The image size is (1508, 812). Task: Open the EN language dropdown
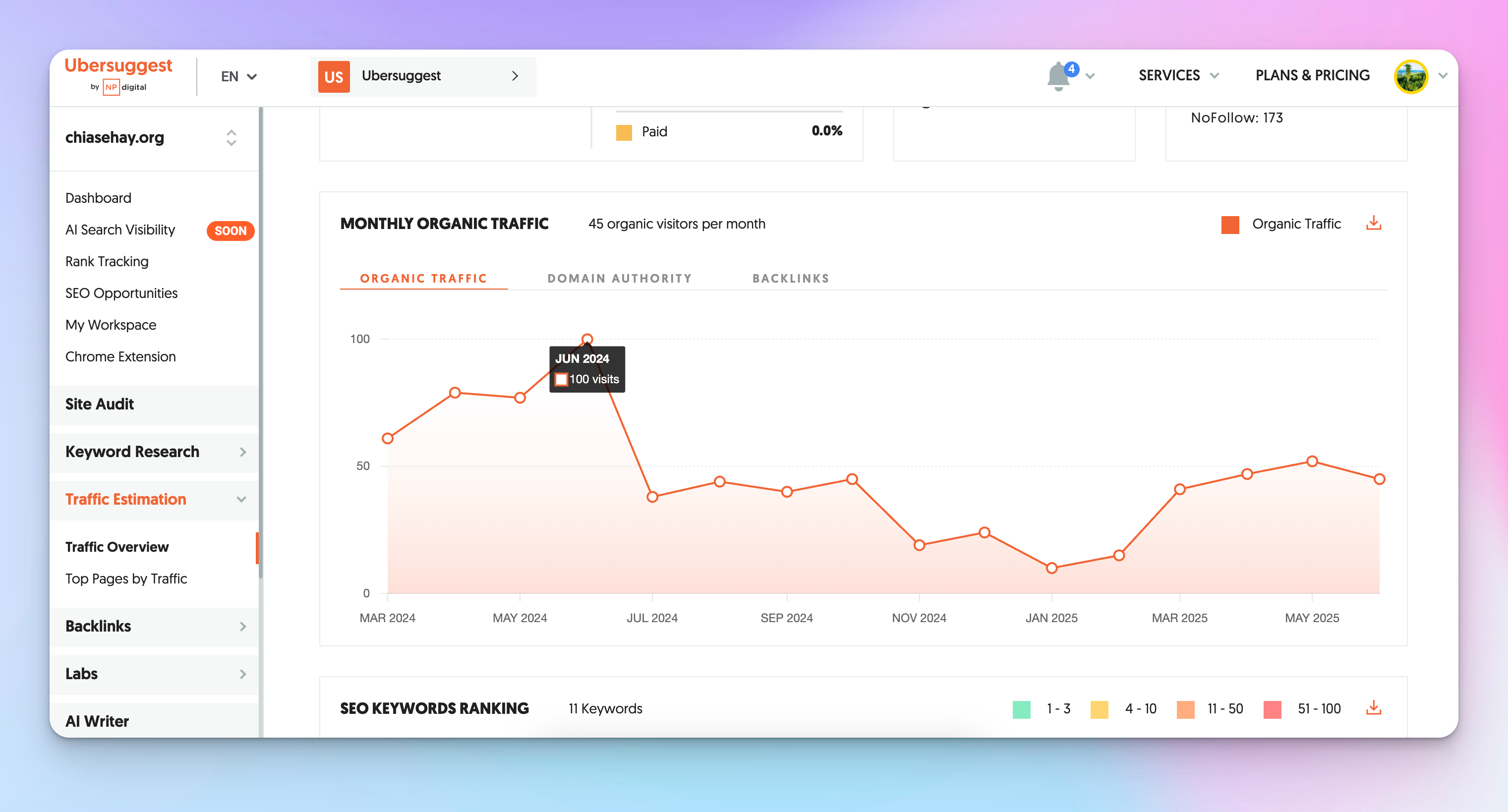coord(239,77)
